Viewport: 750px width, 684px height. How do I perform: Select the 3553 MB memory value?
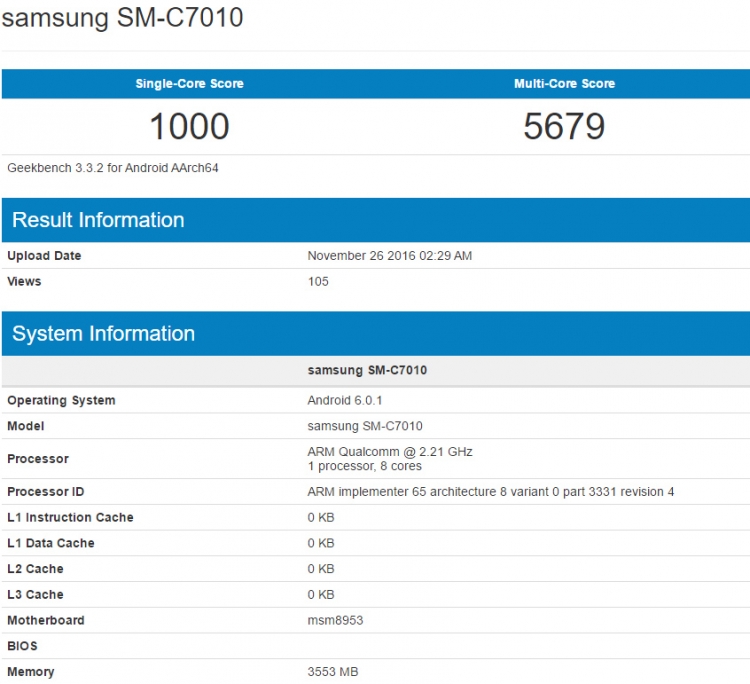[332, 672]
